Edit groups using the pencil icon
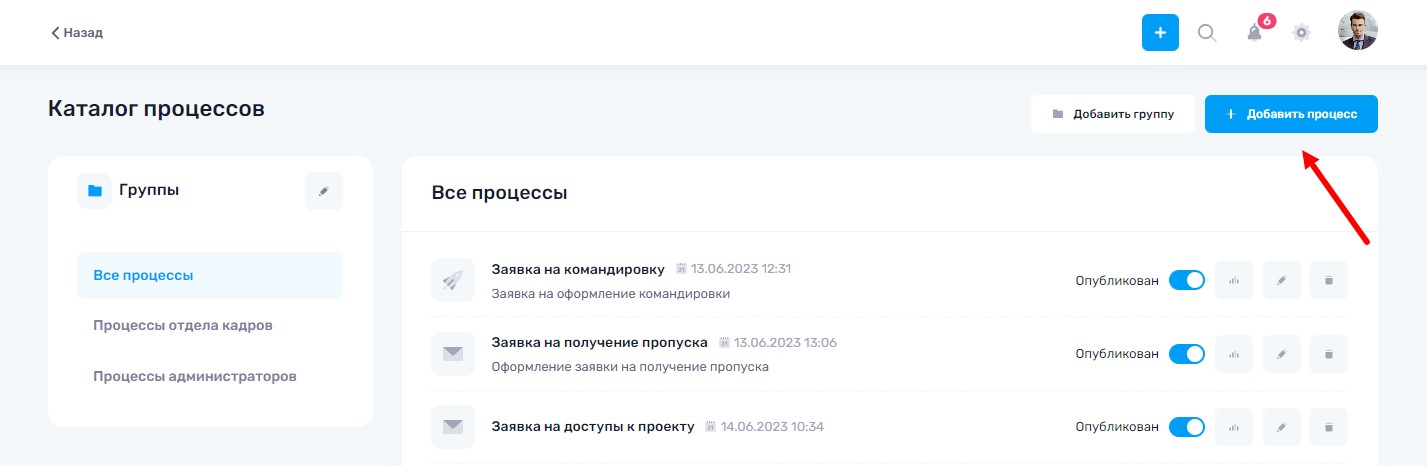This screenshot has width=1427, height=466. pos(324,191)
